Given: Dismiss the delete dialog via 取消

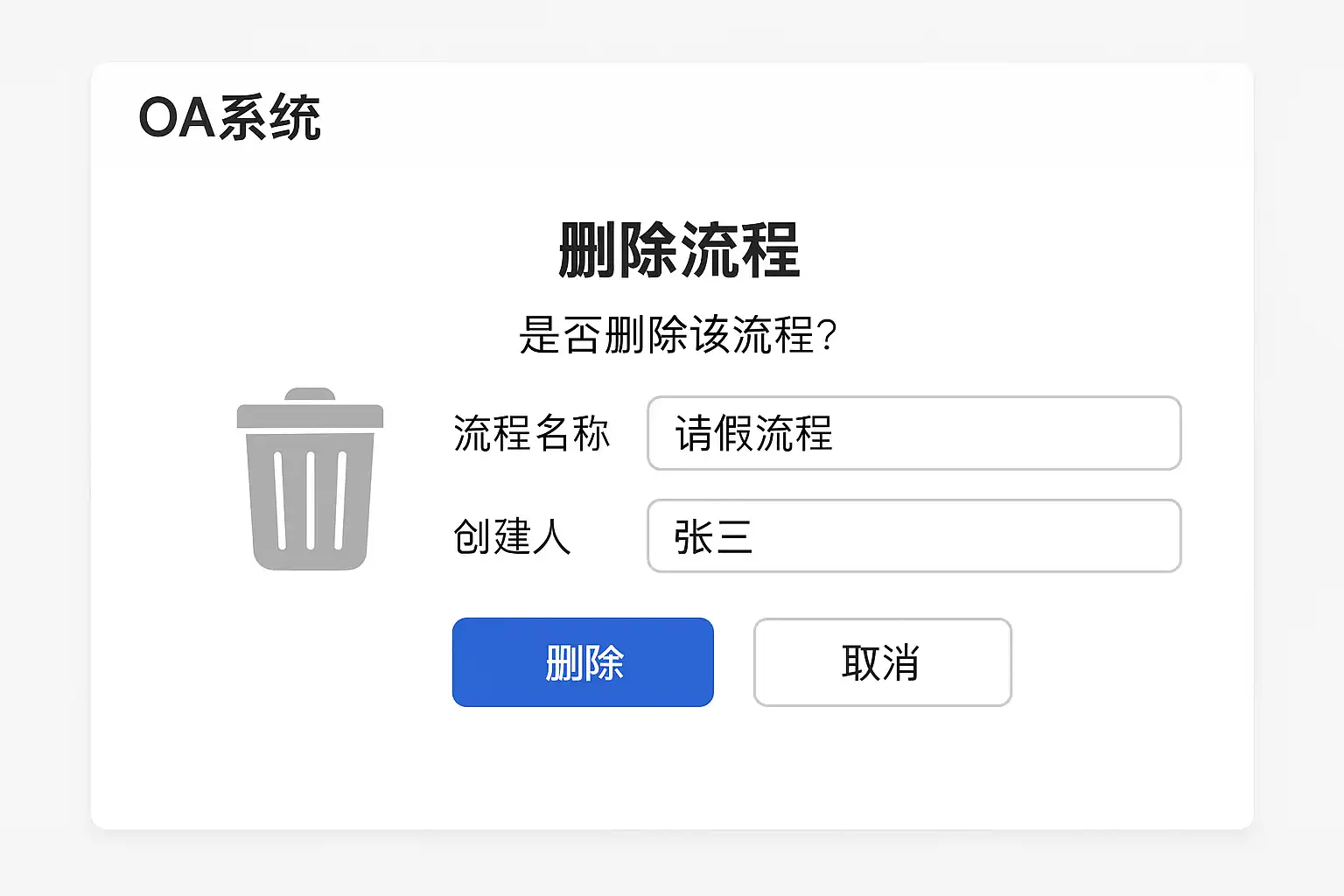Looking at the screenshot, I should click(882, 662).
